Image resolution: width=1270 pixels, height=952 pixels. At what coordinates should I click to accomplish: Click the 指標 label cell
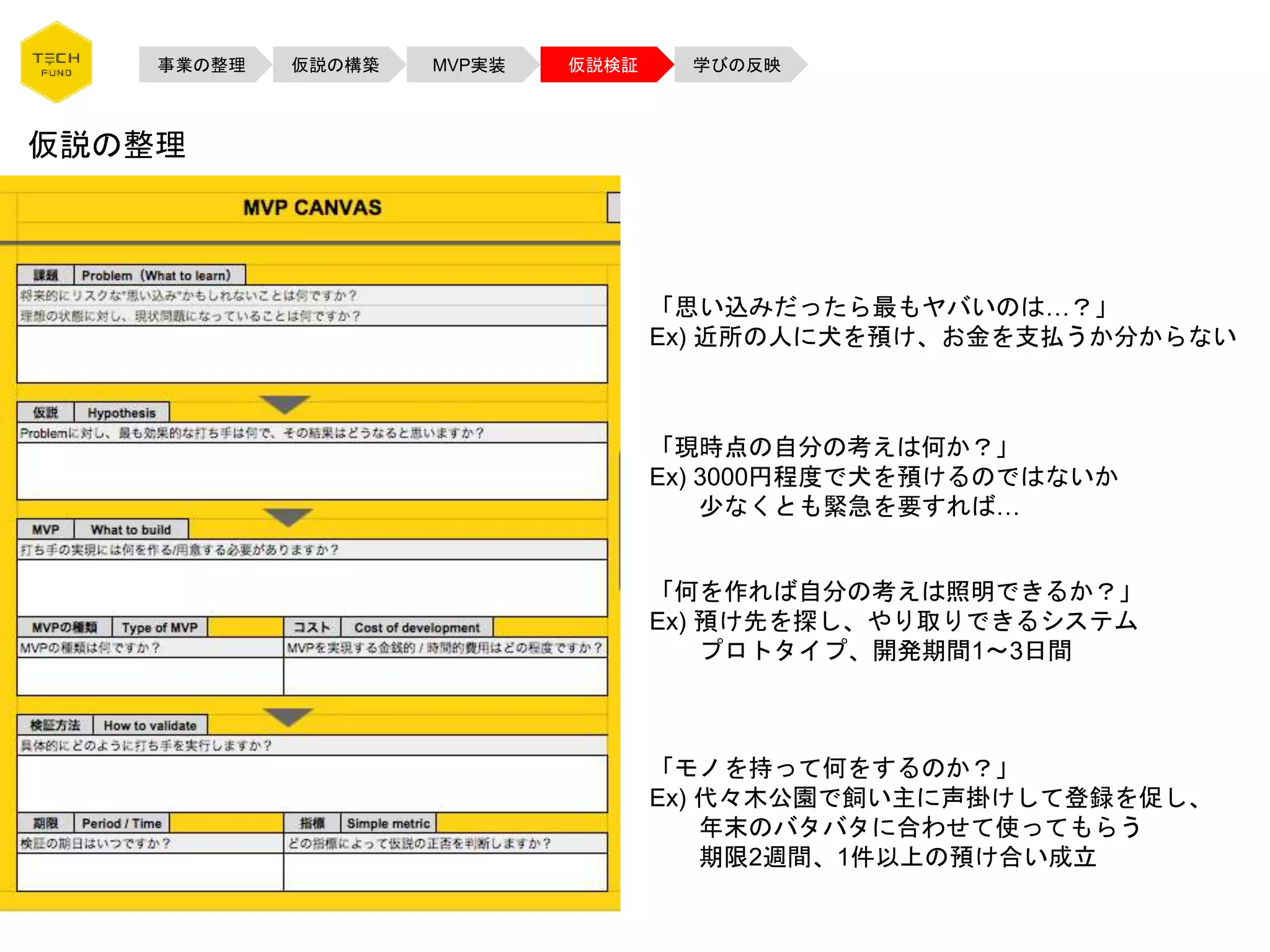point(313,823)
